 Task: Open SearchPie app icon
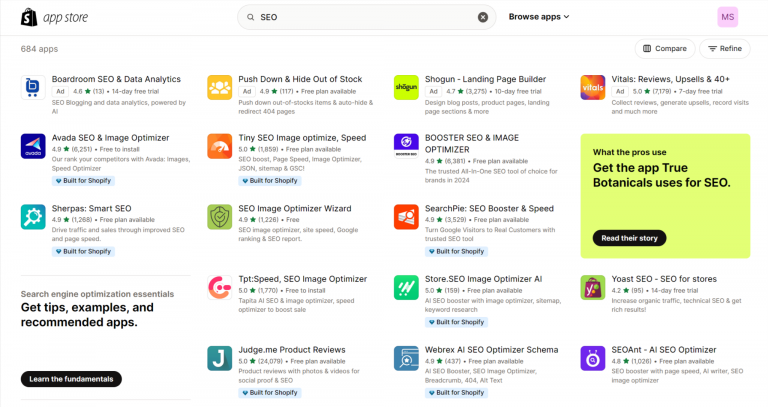coord(406,216)
